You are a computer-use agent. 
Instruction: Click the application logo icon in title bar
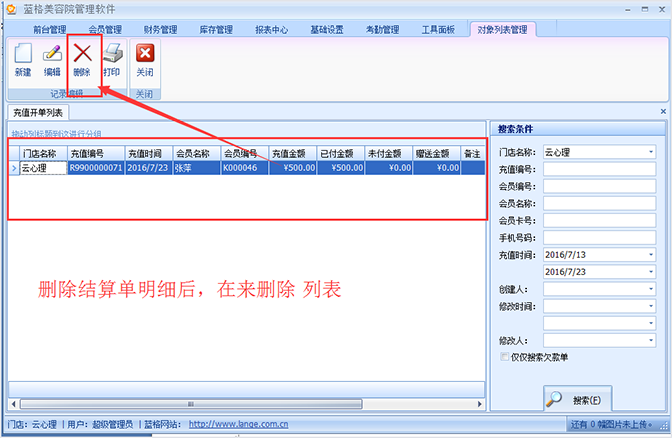point(12,9)
